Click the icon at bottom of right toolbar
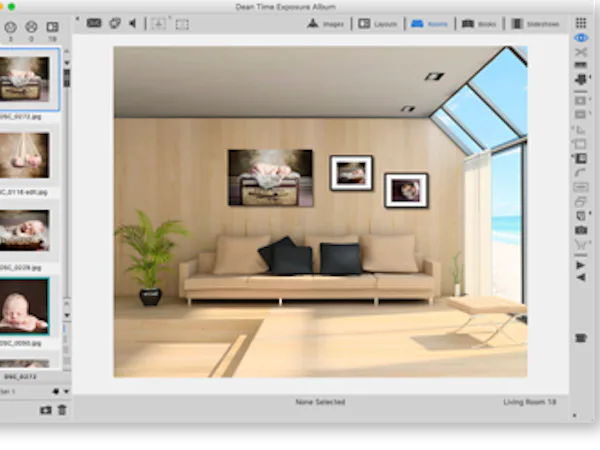This screenshot has height=450, width=600. [x=581, y=338]
